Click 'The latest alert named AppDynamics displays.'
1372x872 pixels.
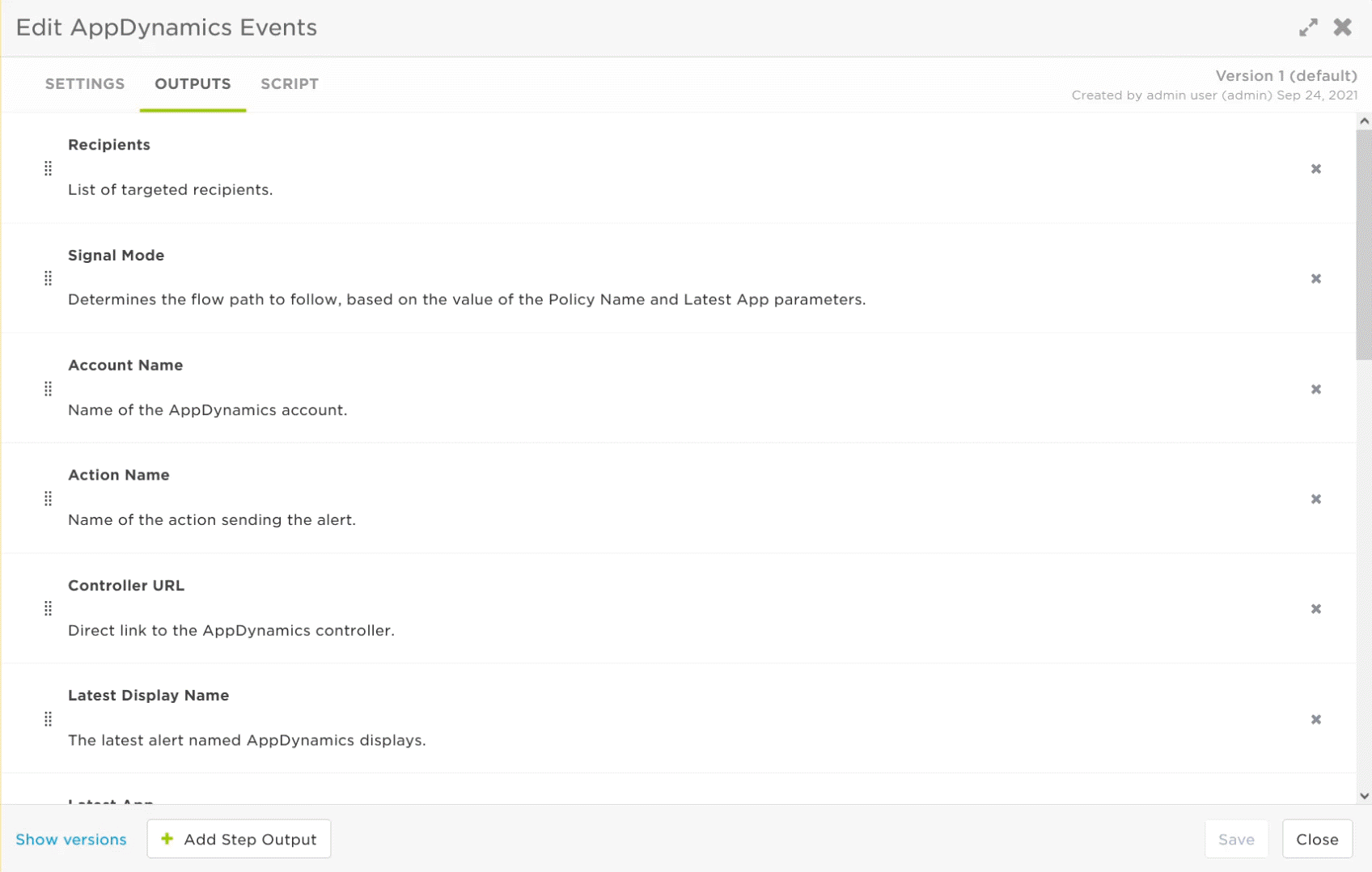pyautogui.click(x=247, y=741)
